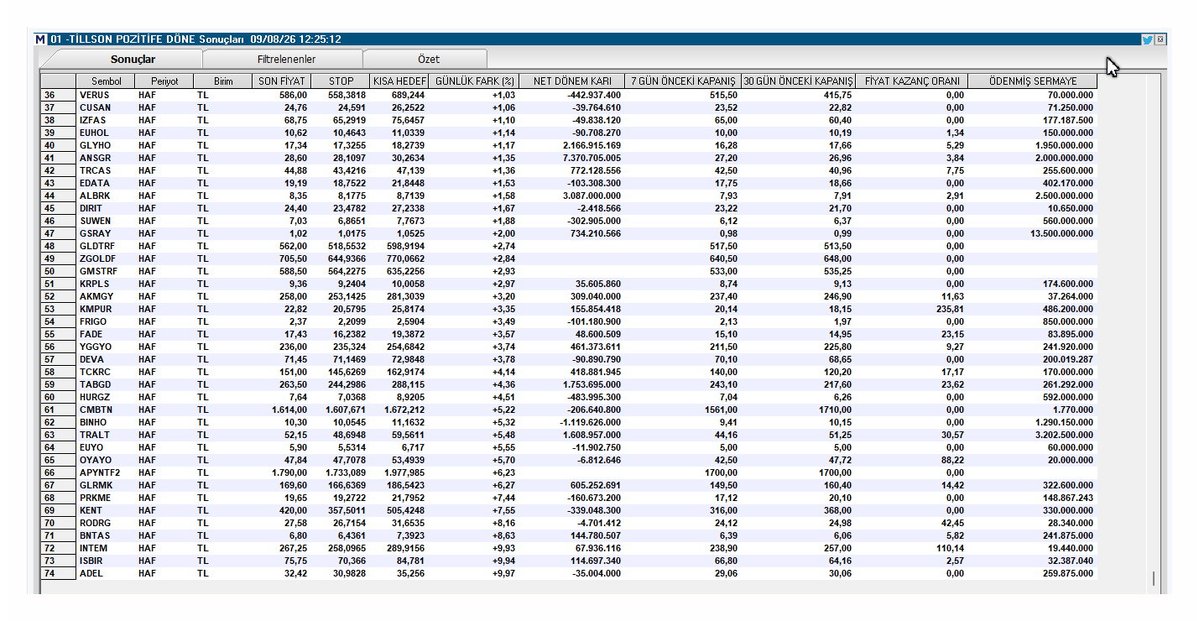The height and width of the screenshot is (621, 1199).
Task: Sort by the Sembol column header
Action: [x=106, y=81]
